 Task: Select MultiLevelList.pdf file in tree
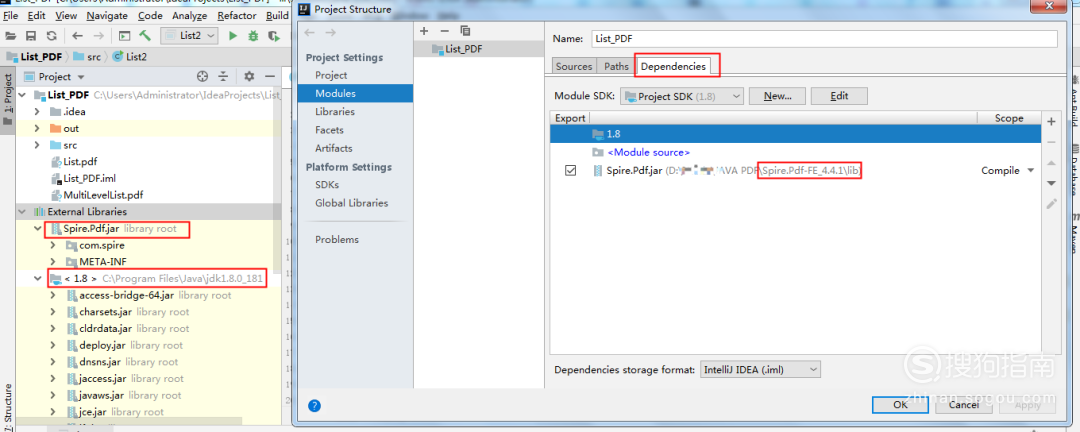[x=103, y=195]
